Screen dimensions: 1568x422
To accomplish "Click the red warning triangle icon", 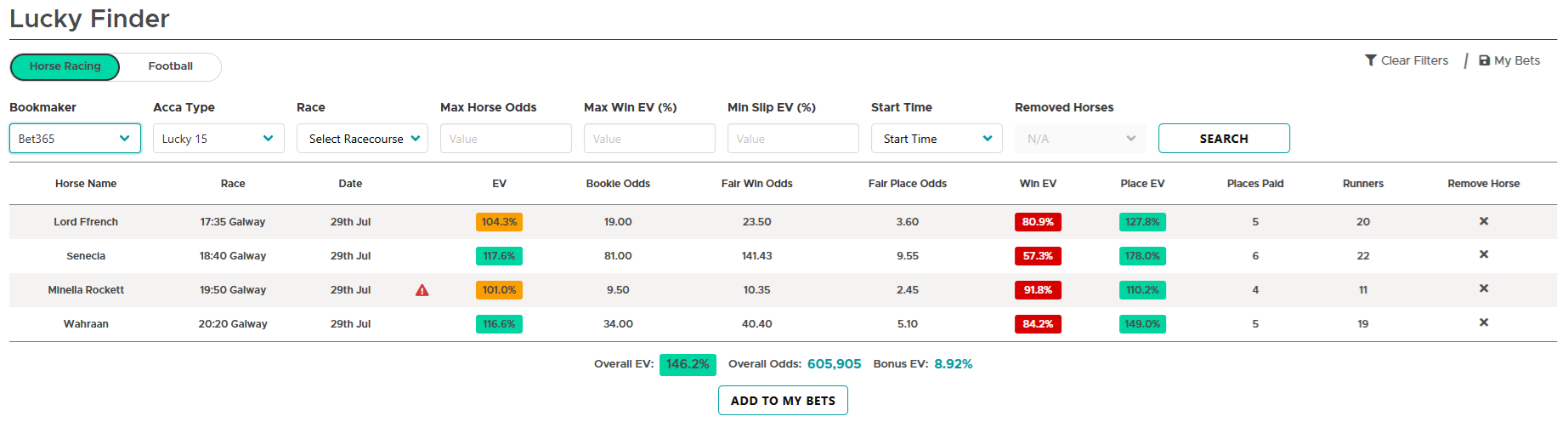I will 422,290.
